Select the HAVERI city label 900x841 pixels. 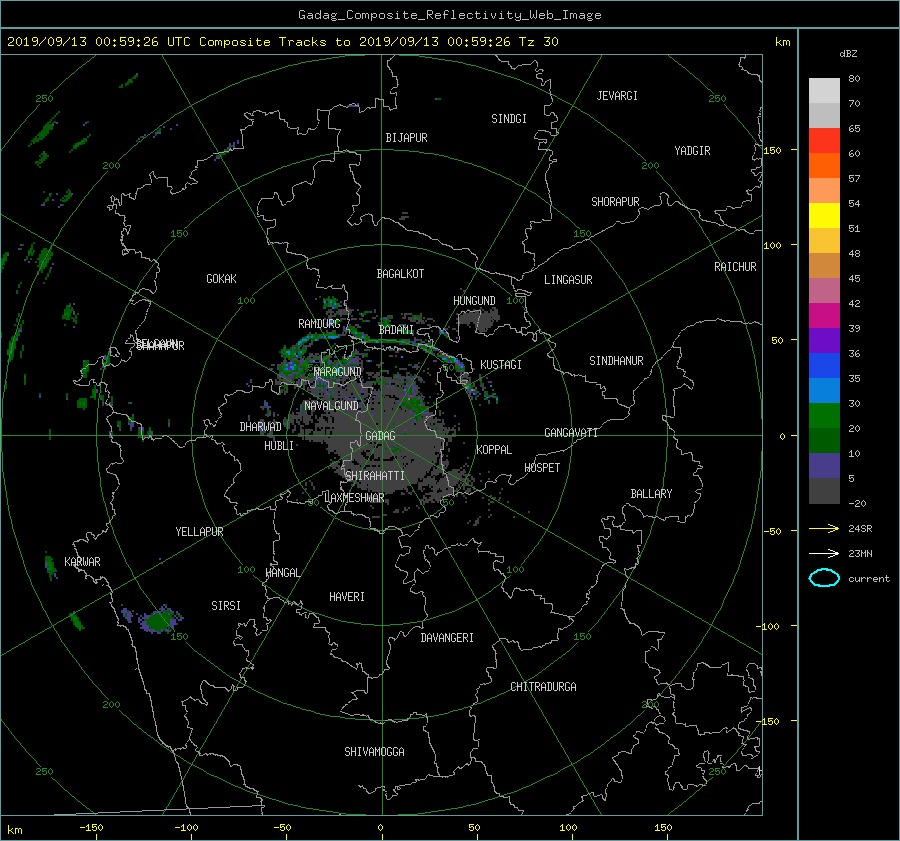[x=347, y=597]
